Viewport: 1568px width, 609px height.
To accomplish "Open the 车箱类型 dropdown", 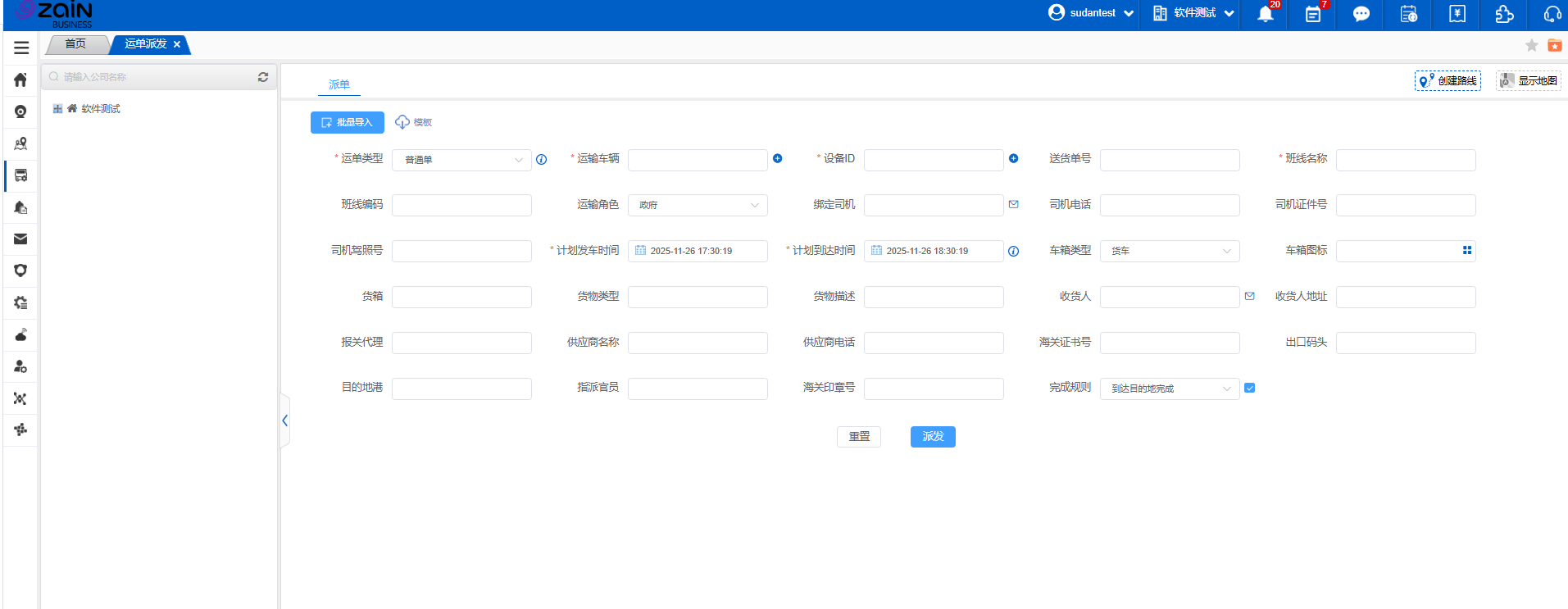I will (1170, 251).
